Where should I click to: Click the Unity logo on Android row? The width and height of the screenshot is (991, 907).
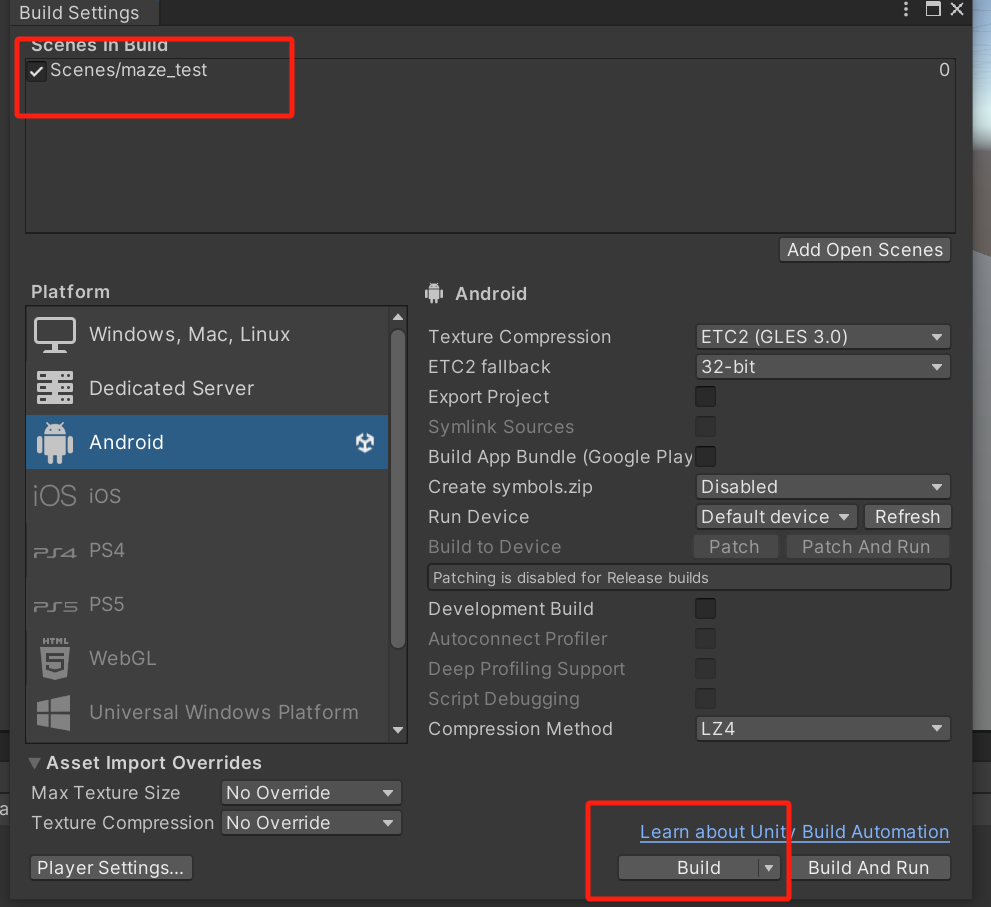coord(365,442)
